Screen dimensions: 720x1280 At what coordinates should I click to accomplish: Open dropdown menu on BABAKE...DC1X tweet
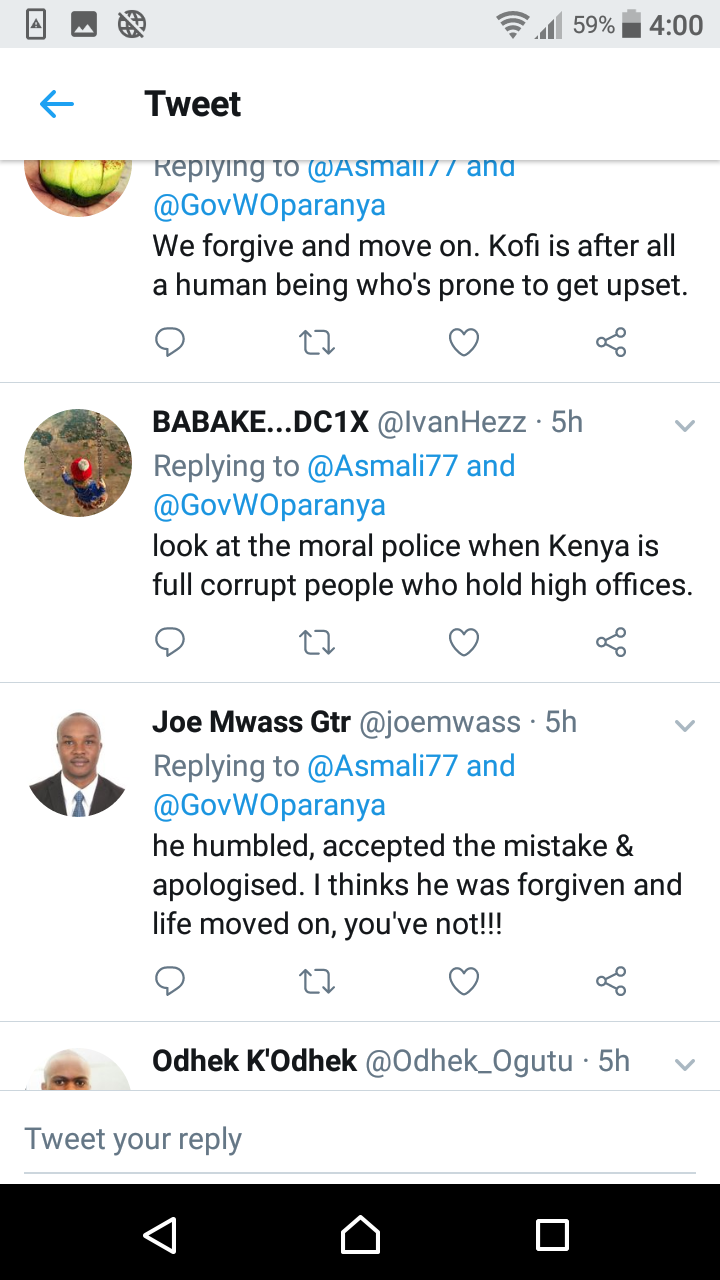pos(685,425)
